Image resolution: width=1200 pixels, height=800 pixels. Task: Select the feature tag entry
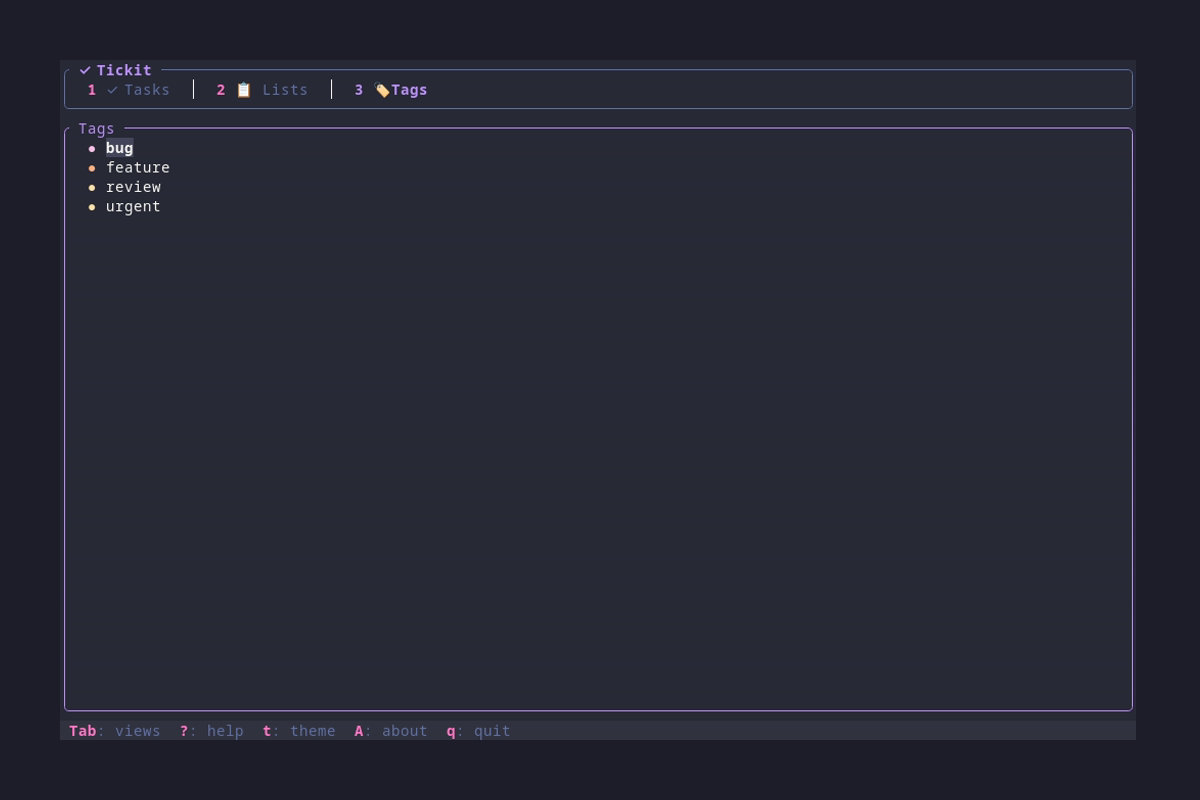137,167
